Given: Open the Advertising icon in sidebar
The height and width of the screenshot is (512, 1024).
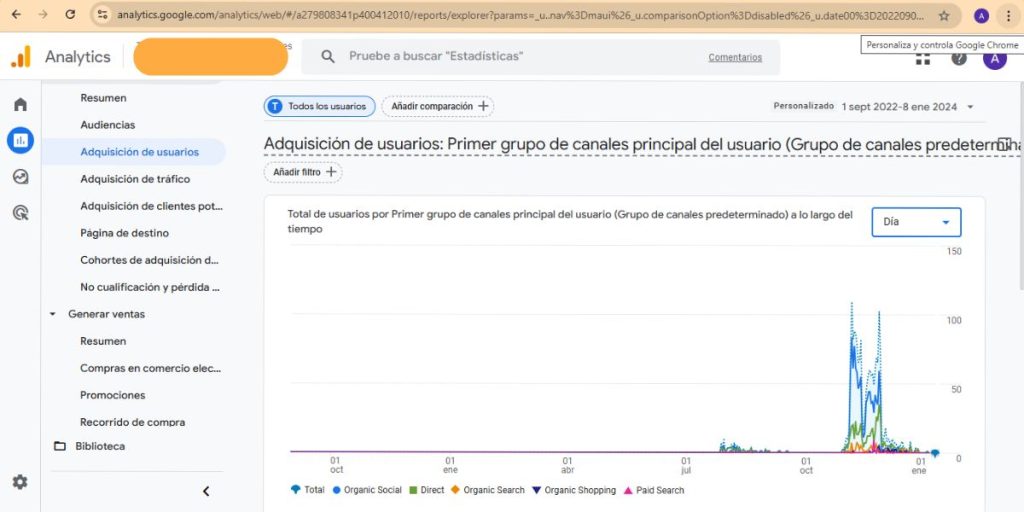Looking at the screenshot, I should pyautogui.click(x=20, y=212).
